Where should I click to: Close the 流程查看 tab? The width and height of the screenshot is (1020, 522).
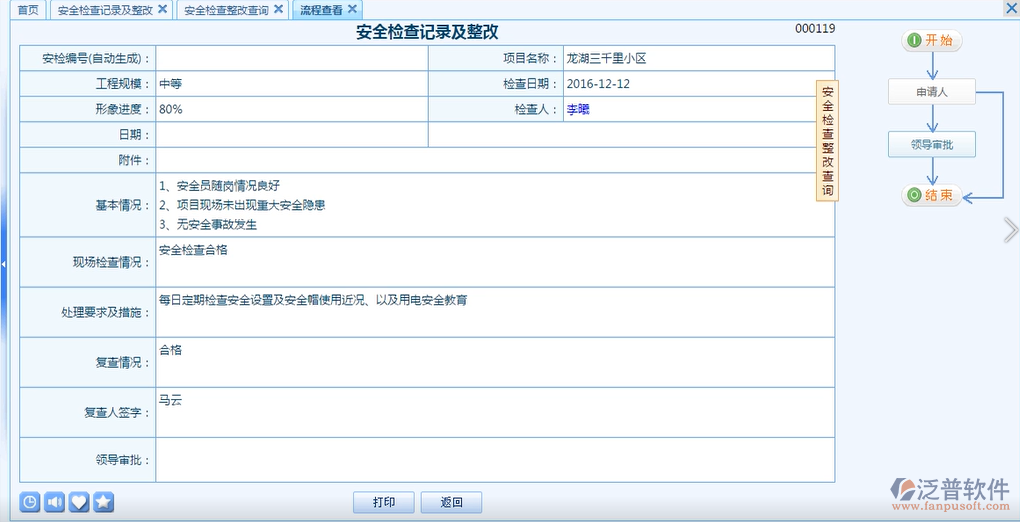[352, 9]
